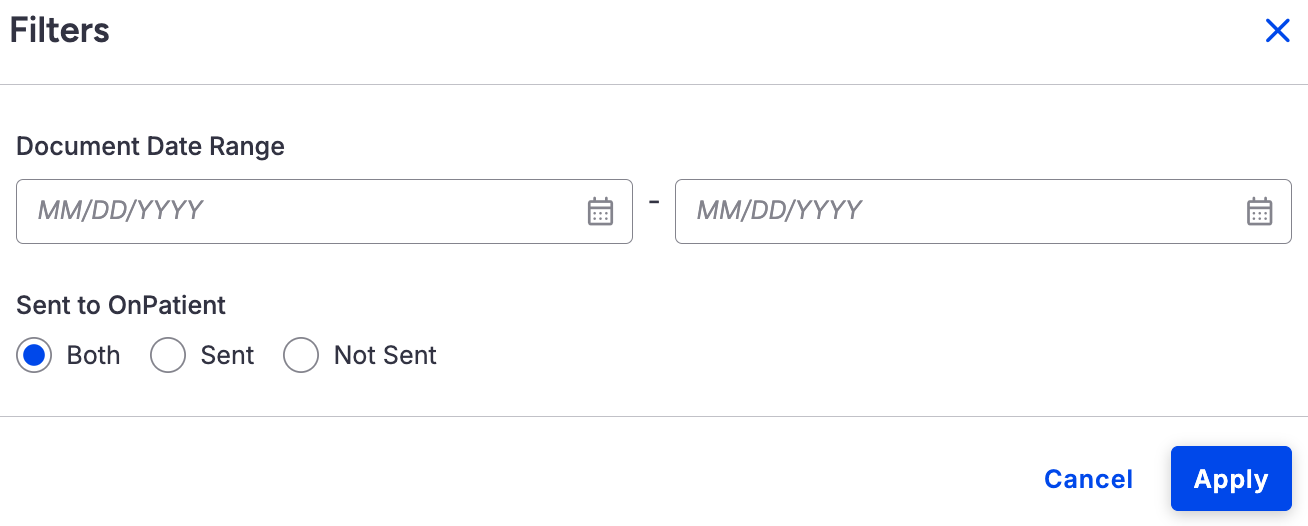Select the Both radio button circle
Screen dimensions: 1308x526
pos(34,355)
